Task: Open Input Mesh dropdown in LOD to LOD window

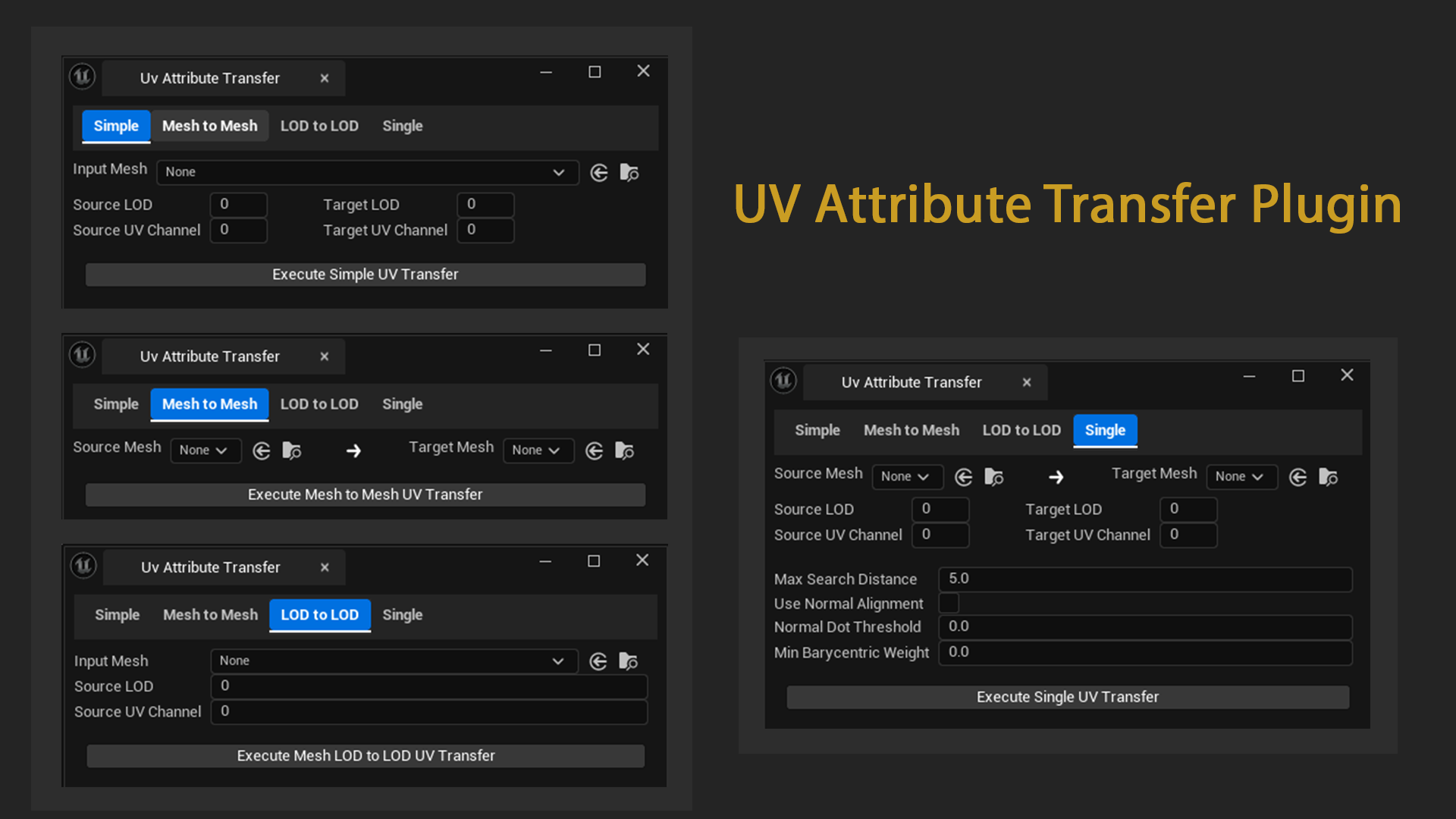Action: pos(394,661)
